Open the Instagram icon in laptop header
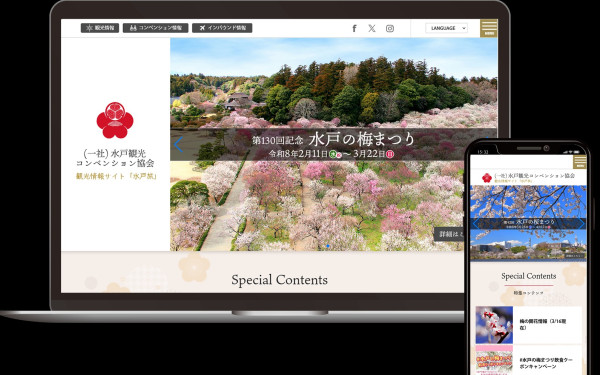Screen dimensions: 600x375 390,28
